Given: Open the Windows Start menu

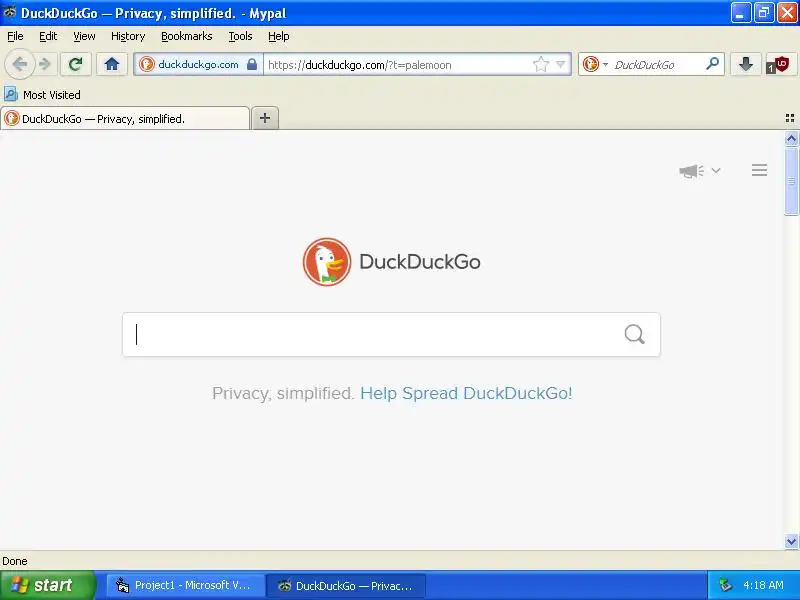Looking at the screenshot, I should point(48,585).
